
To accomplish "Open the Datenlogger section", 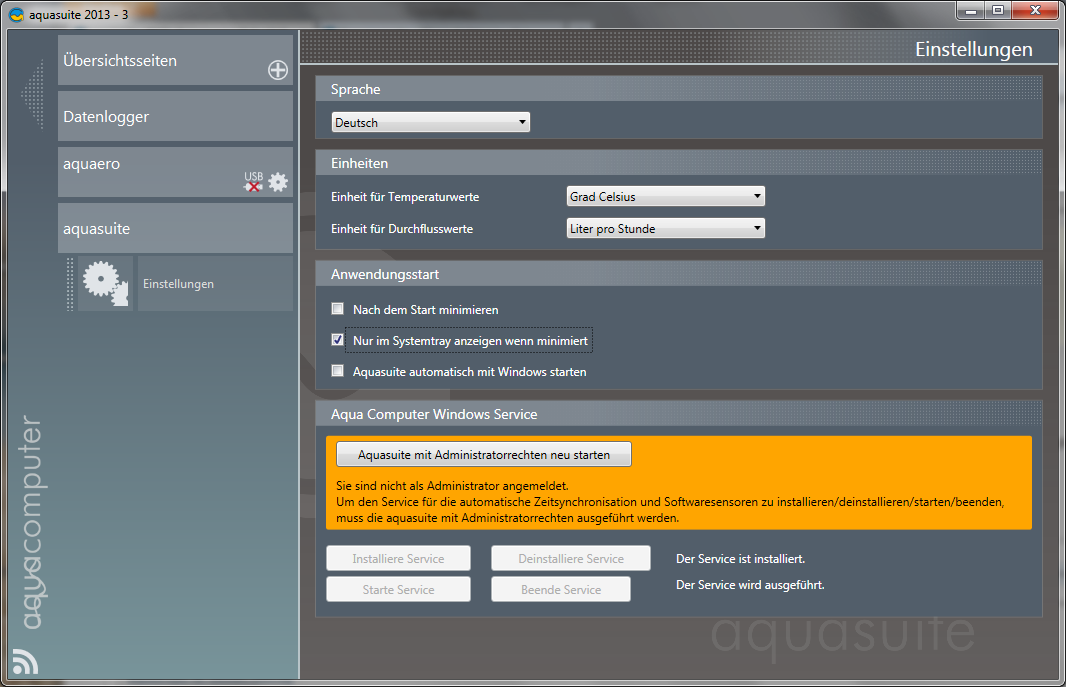I will coord(175,117).
